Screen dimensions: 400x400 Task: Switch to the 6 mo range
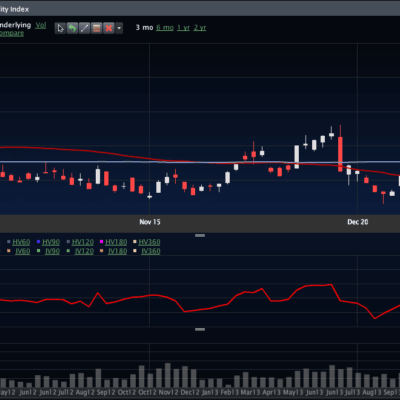tap(165, 28)
